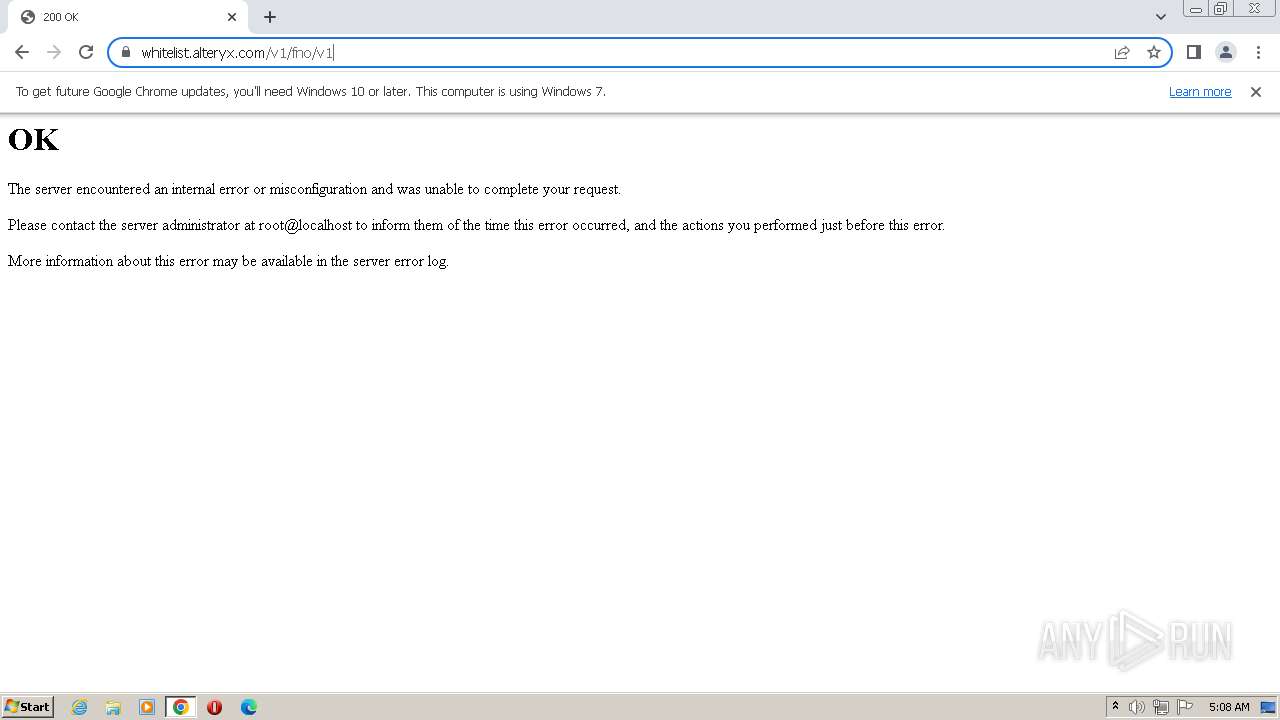The image size is (1280, 720).
Task: Launch Internet Explorer from taskbar
Action: [80, 707]
